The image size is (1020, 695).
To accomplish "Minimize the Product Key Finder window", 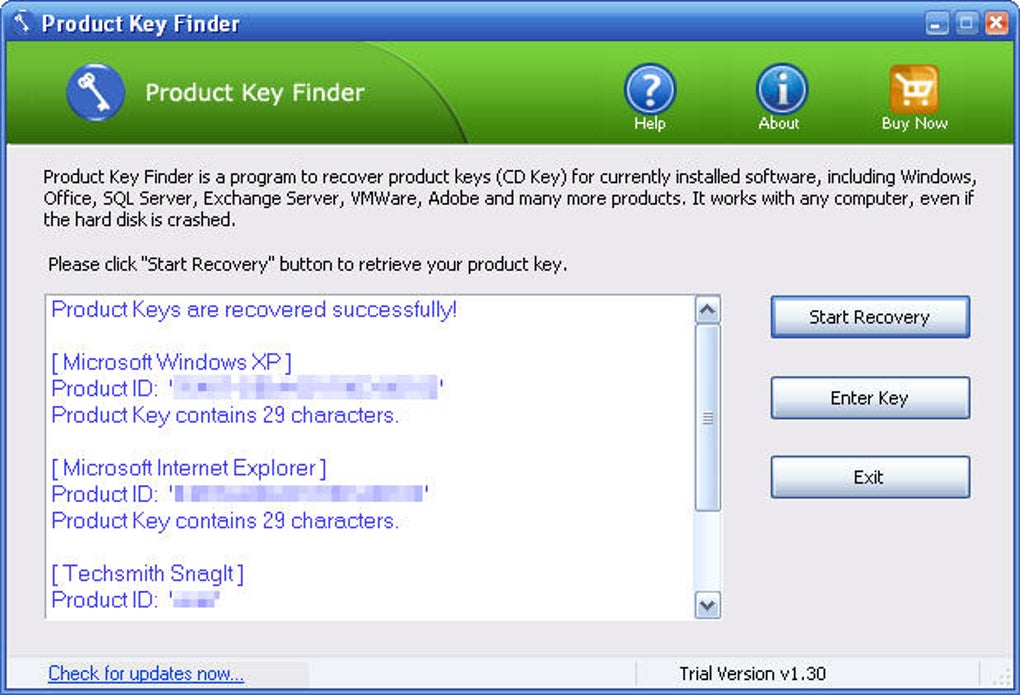I will tap(937, 23).
